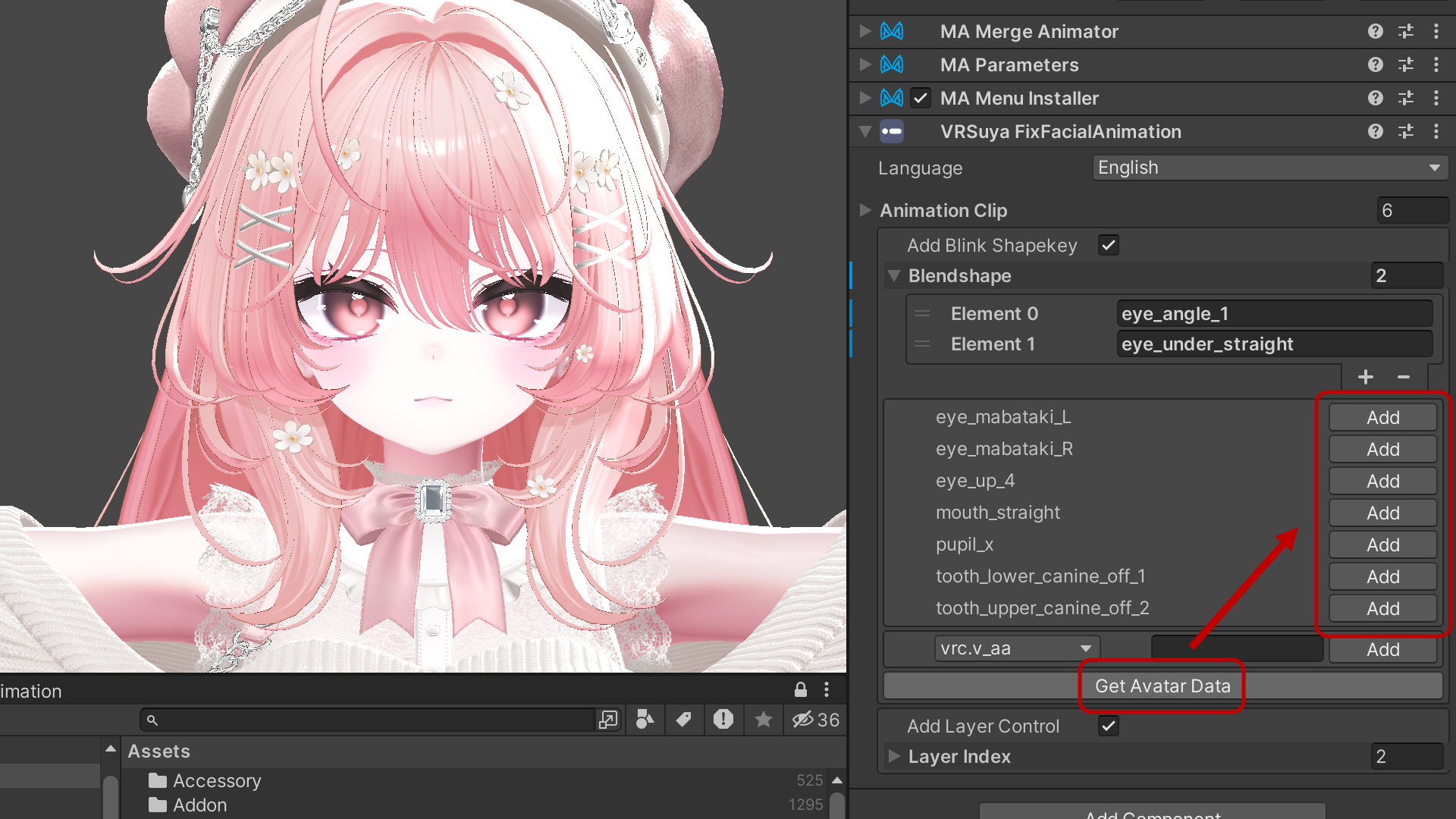Grab the Element 0 reorder handle
The image size is (1456, 819).
pyautogui.click(x=922, y=313)
